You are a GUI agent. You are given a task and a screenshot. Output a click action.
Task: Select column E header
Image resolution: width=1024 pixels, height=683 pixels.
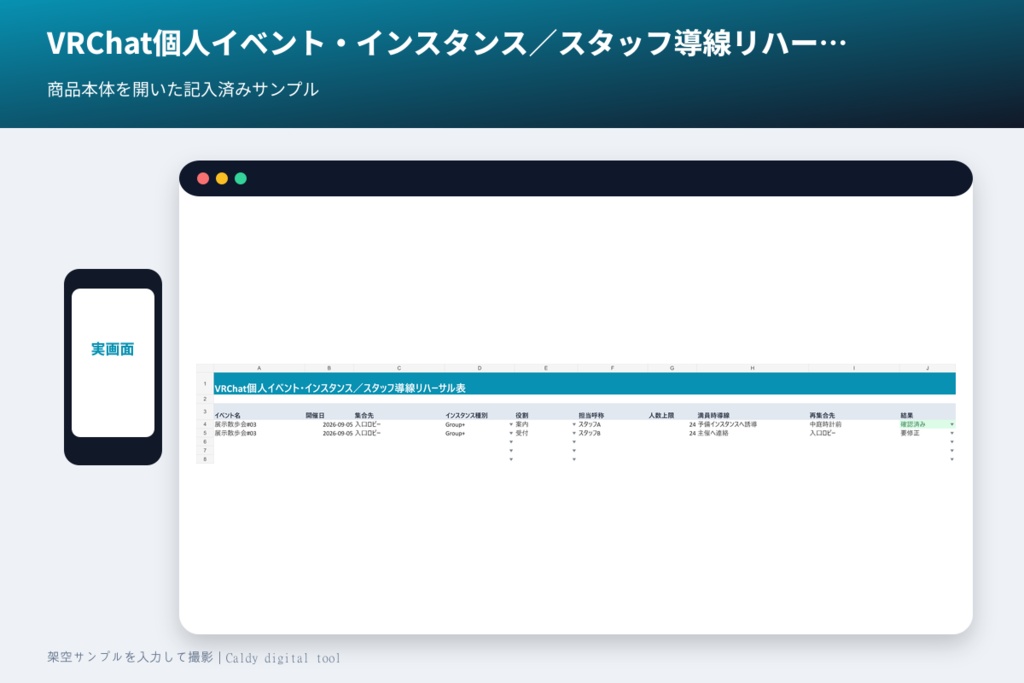(546, 368)
